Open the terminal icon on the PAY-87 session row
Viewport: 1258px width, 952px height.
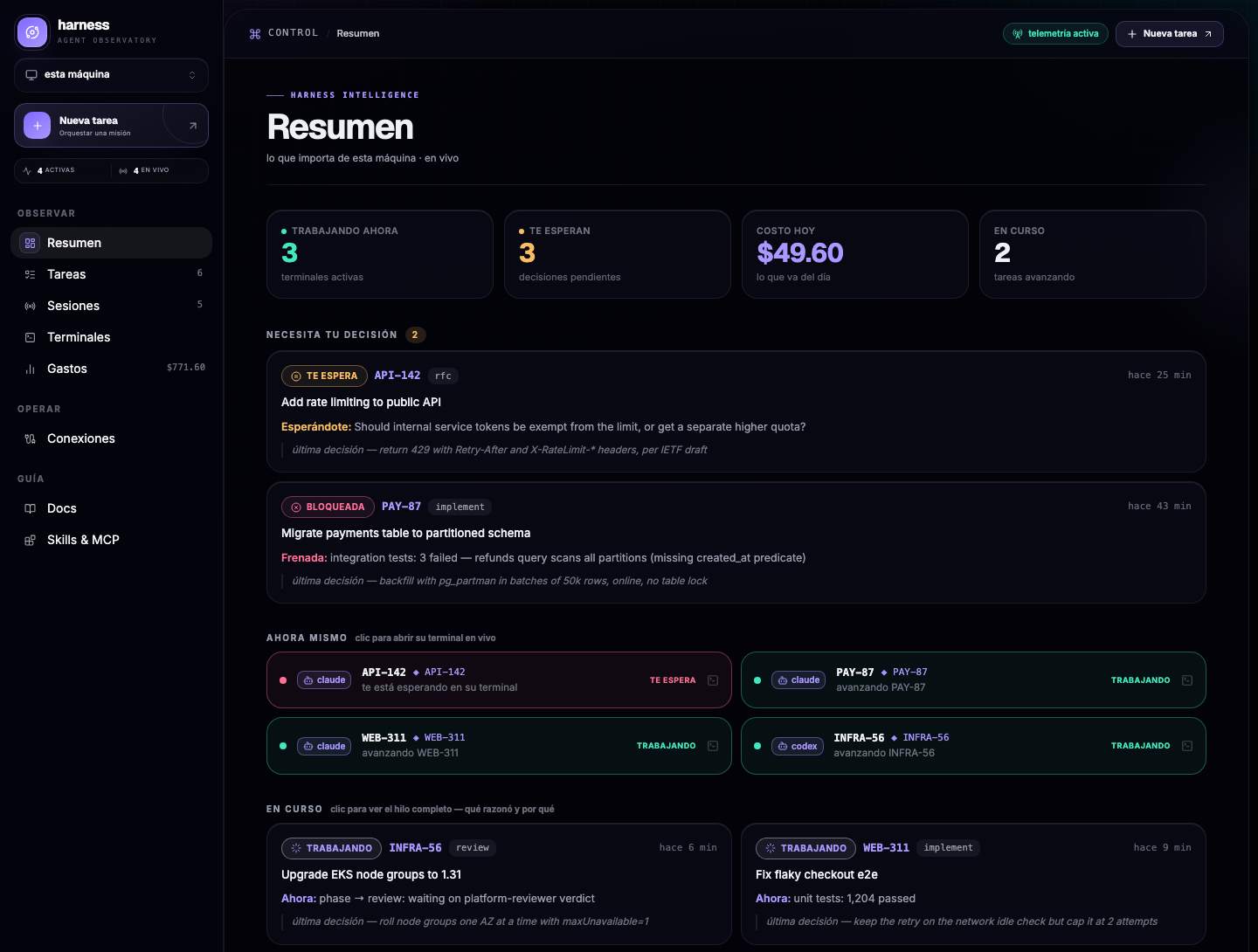1187,680
